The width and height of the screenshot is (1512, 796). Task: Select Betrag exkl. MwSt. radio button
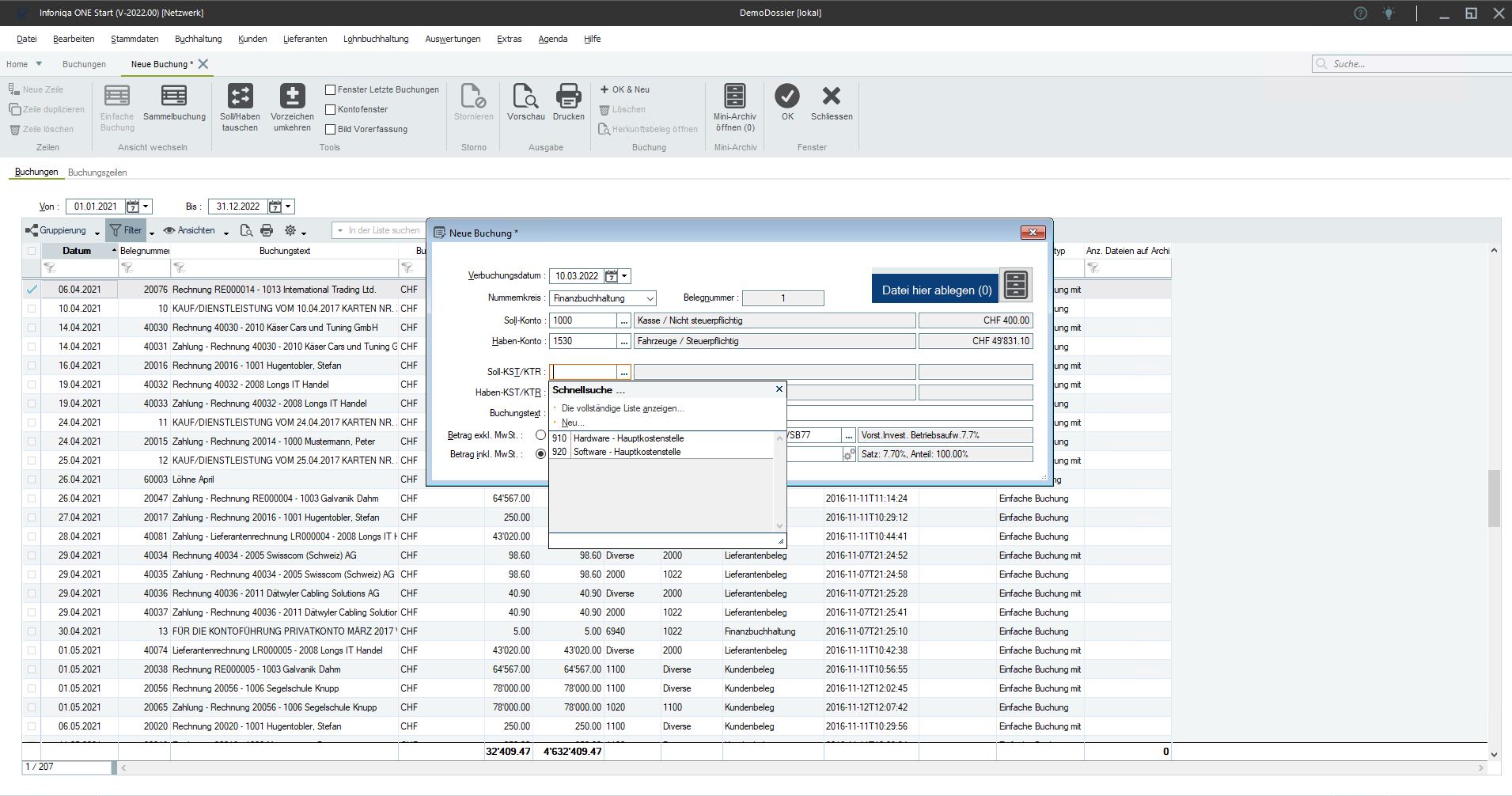540,435
